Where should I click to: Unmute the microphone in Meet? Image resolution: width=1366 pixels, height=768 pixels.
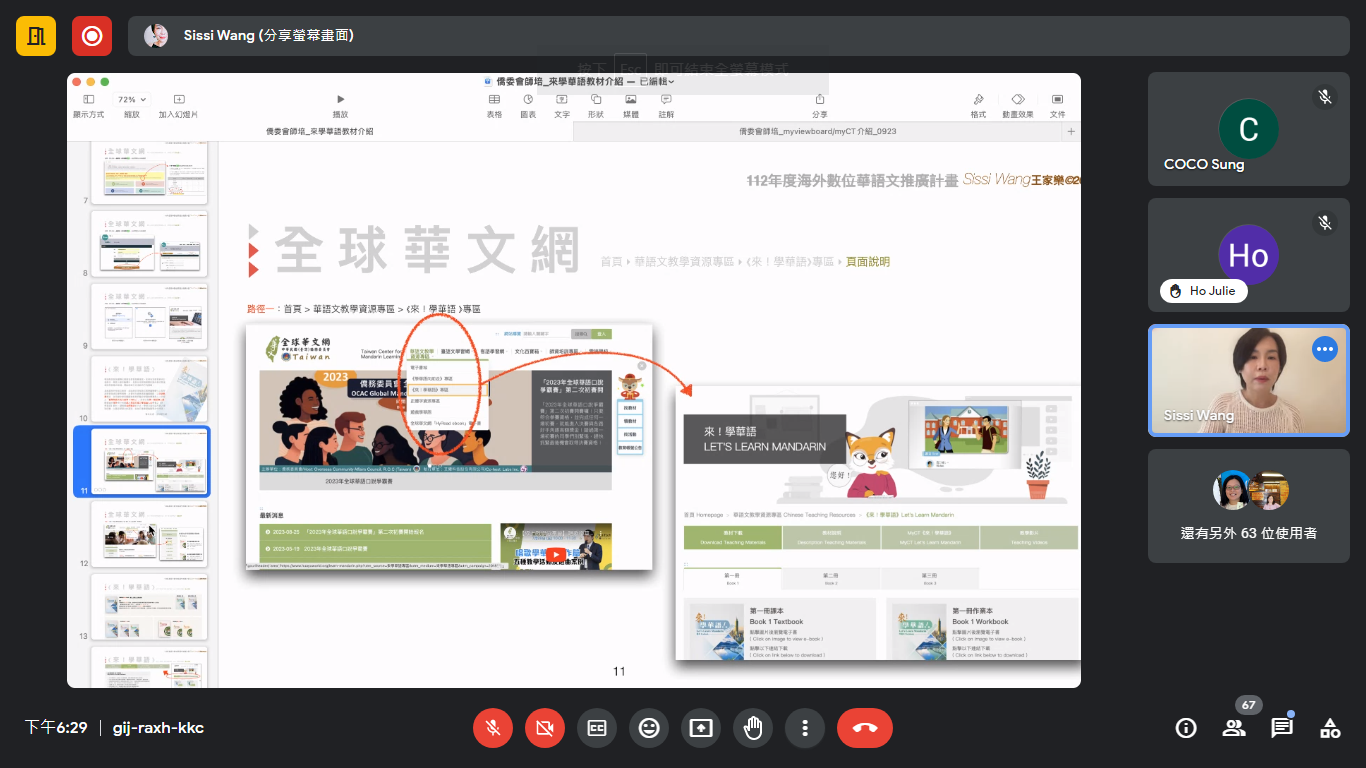tap(493, 728)
